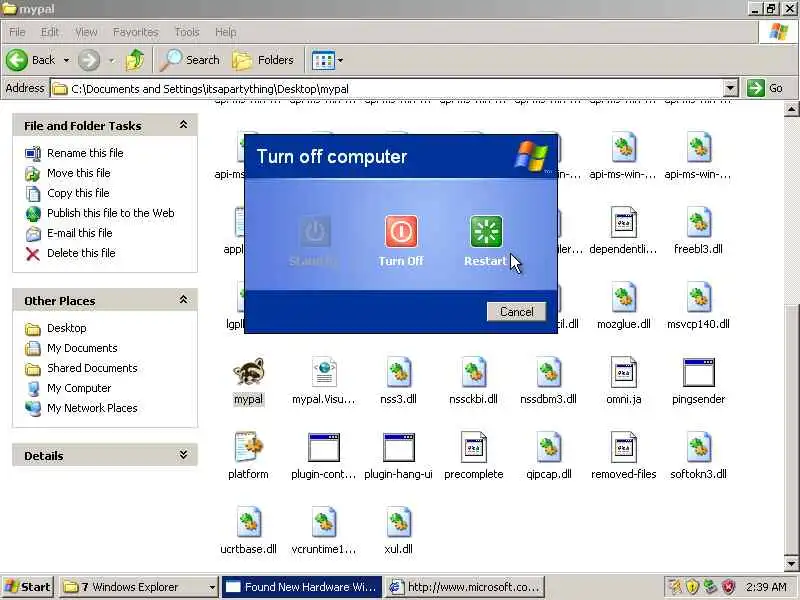This screenshot has width=800, height=600.
Task: Select the qipcap.dll file icon
Action: tap(548, 447)
